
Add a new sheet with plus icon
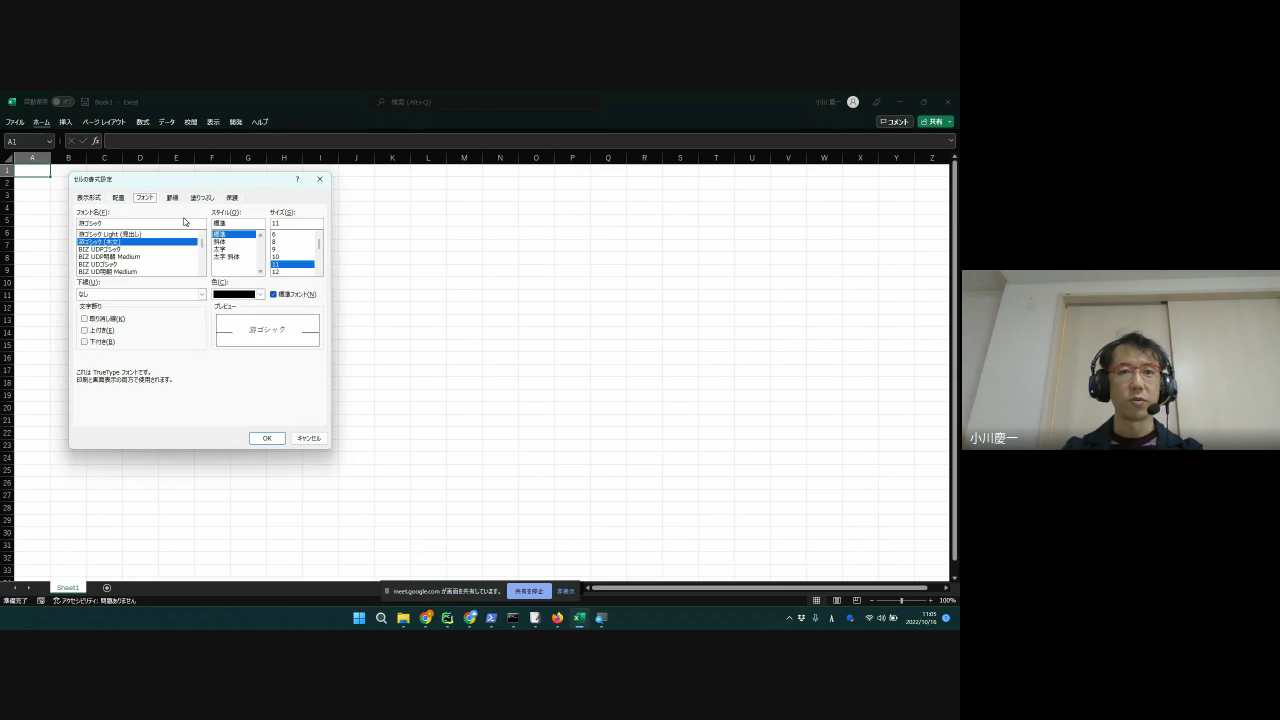click(x=107, y=588)
